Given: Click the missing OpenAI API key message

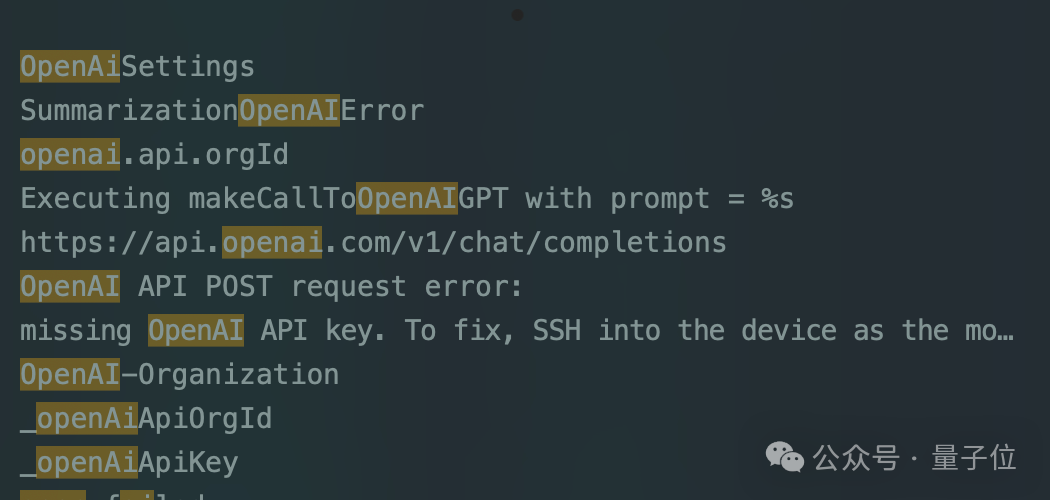Looking at the screenshot, I should tap(516, 331).
